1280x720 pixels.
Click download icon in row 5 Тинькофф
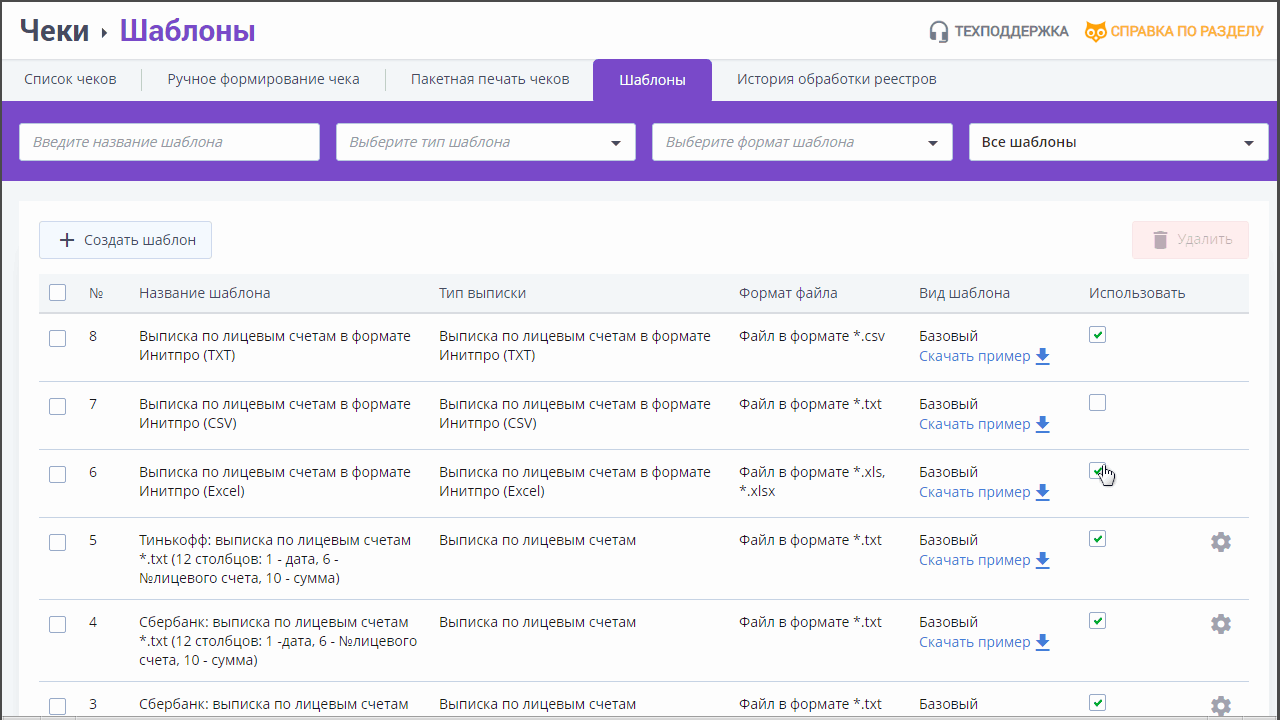(x=1043, y=561)
